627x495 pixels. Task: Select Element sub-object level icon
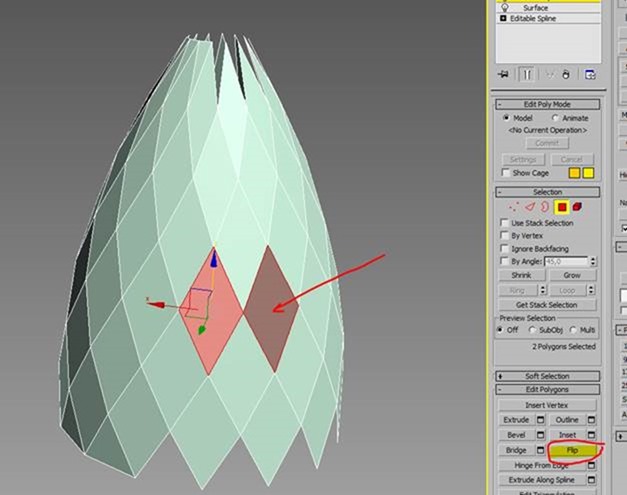pyautogui.click(x=577, y=206)
